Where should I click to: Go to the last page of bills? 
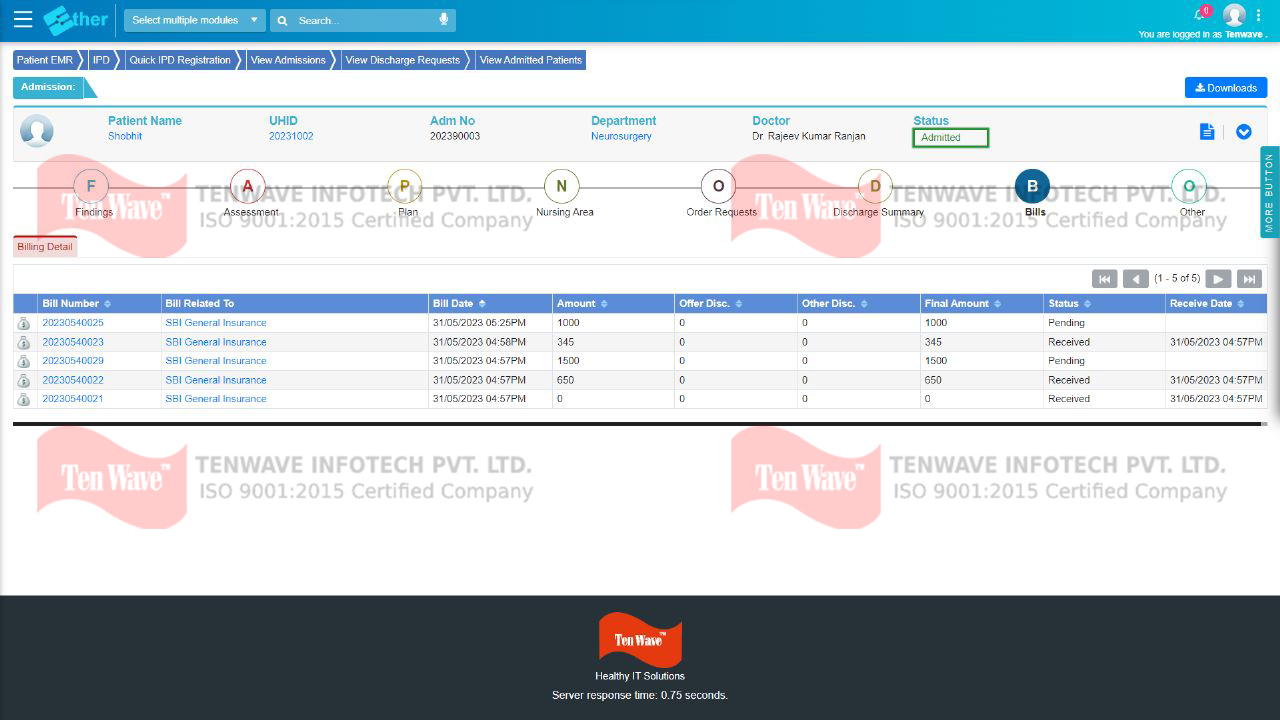(x=1248, y=278)
